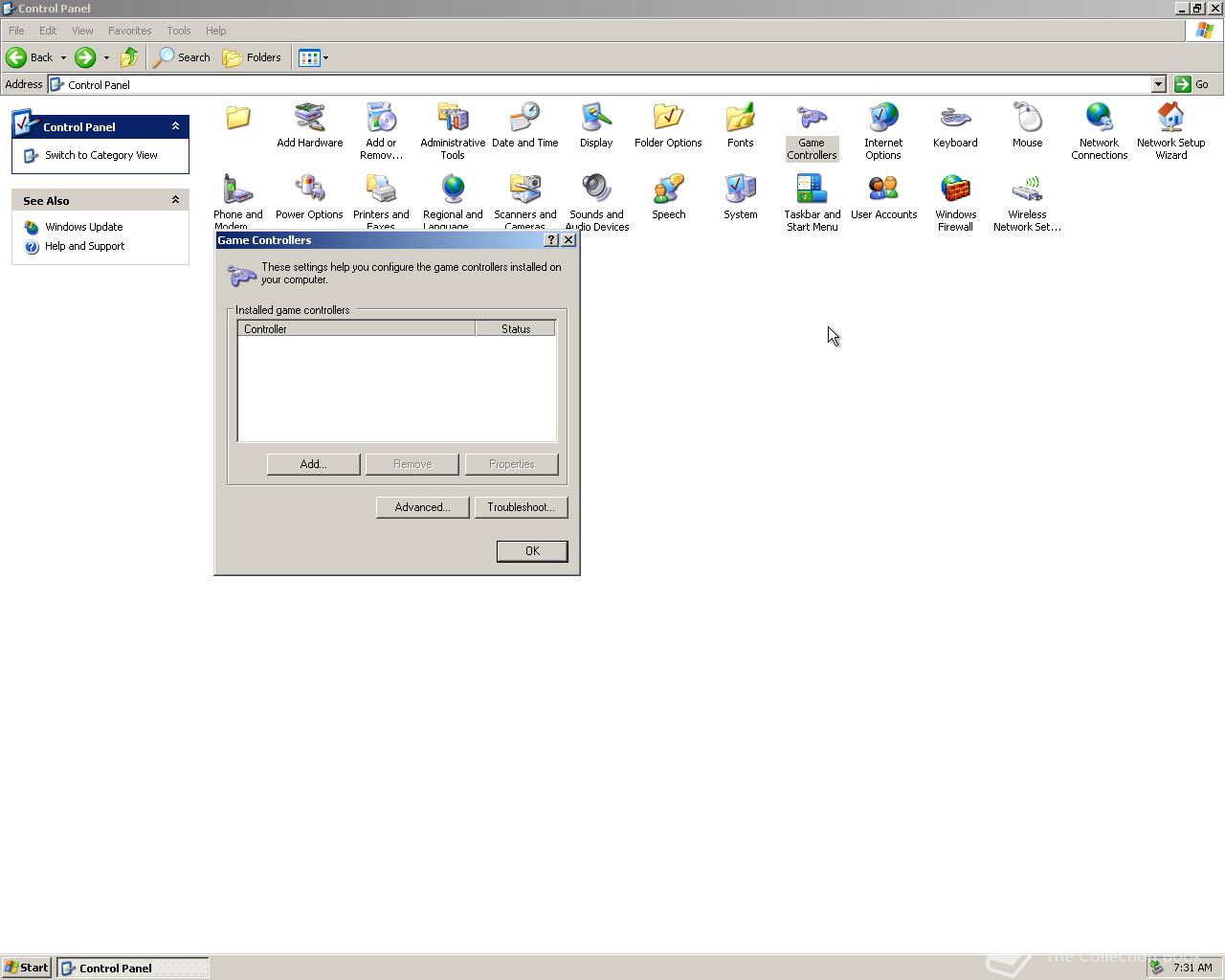Click the green Forward arrow button
Image resolution: width=1225 pixels, height=980 pixels.
[85, 57]
